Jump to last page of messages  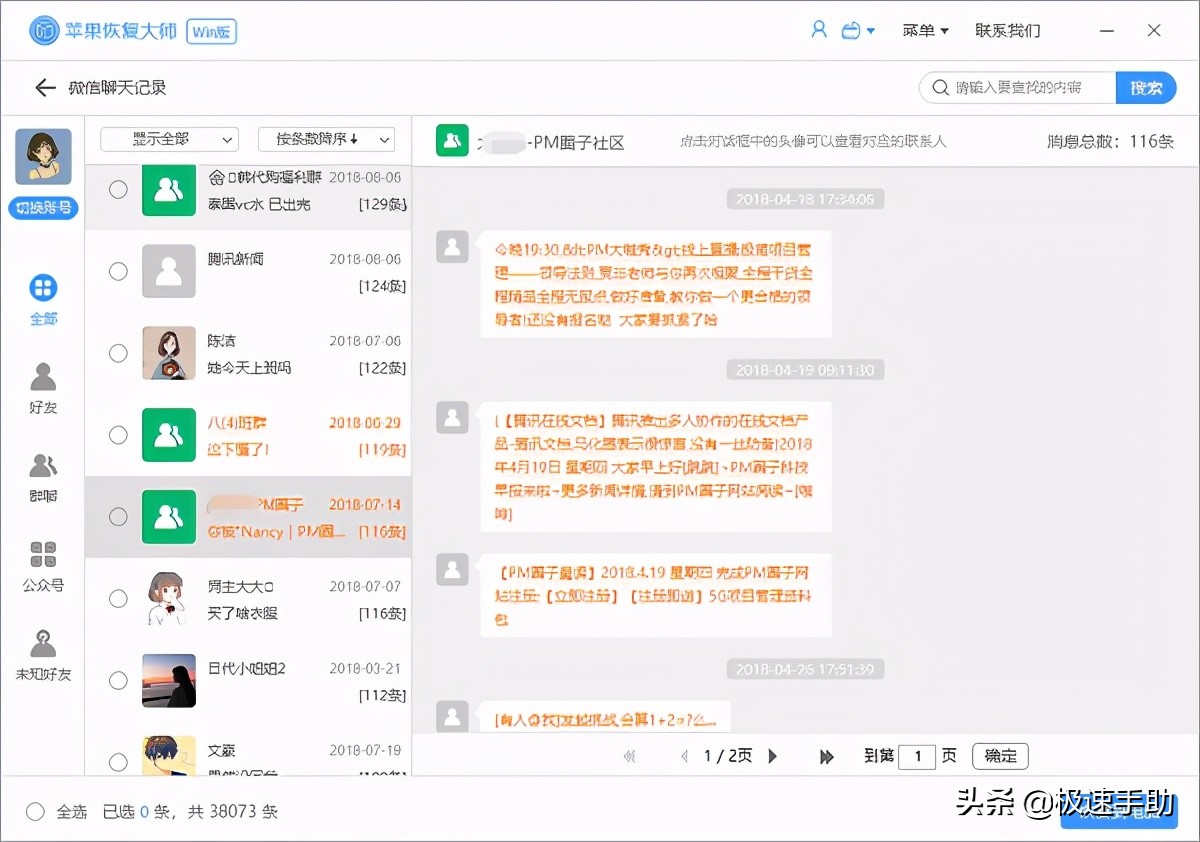(826, 756)
